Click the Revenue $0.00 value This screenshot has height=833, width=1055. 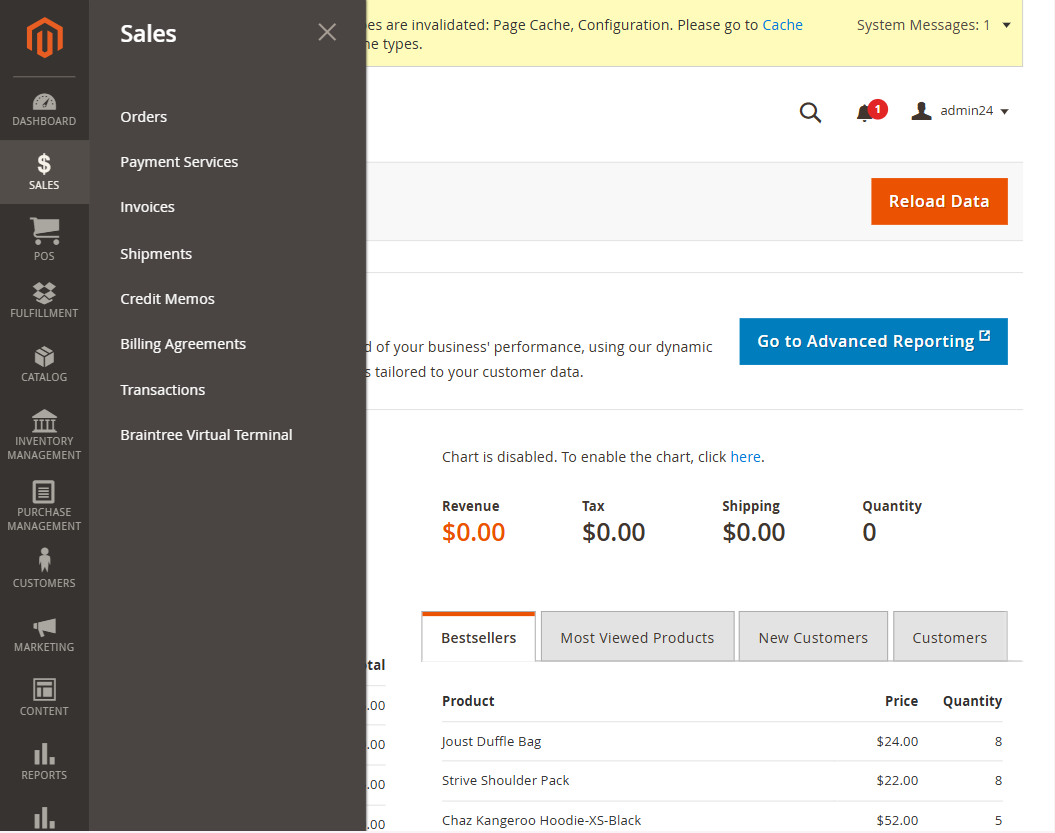474,532
